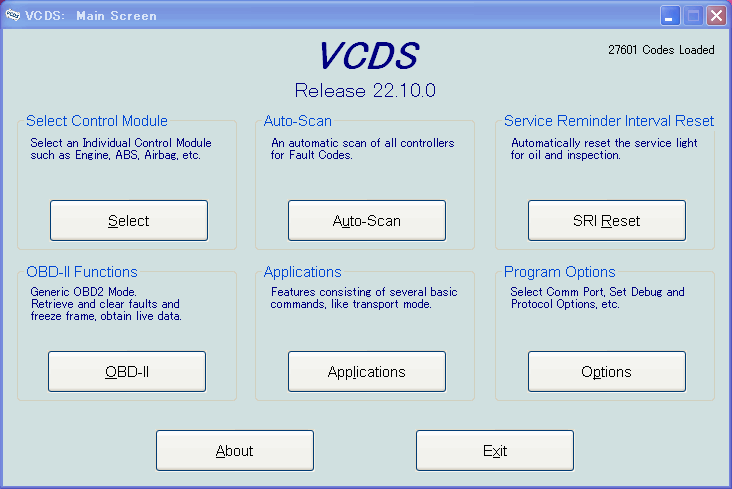Screen dimensions: 732x489
Task: Click 'Automatically reset the service light' text
Action: click(604, 143)
